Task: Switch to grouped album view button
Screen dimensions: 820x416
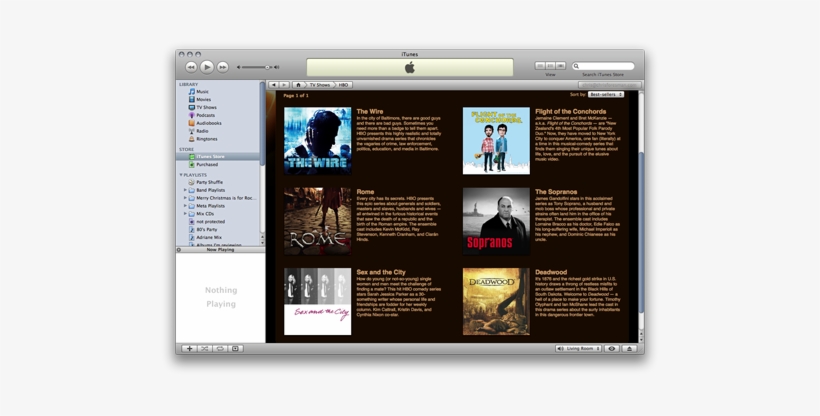Action: coord(550,66)
